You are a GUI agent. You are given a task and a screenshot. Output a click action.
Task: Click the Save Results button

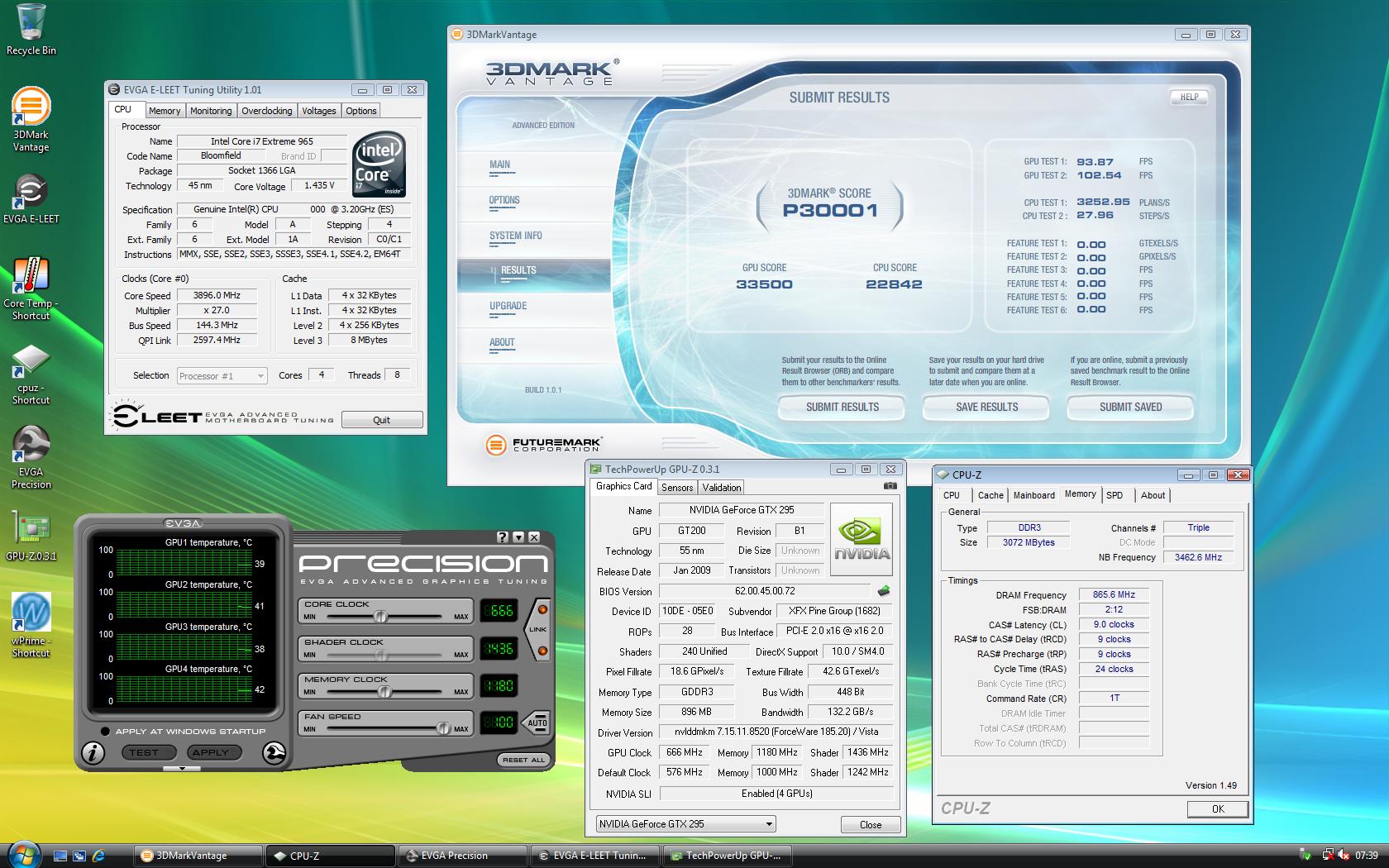click(x=986, y=407)
